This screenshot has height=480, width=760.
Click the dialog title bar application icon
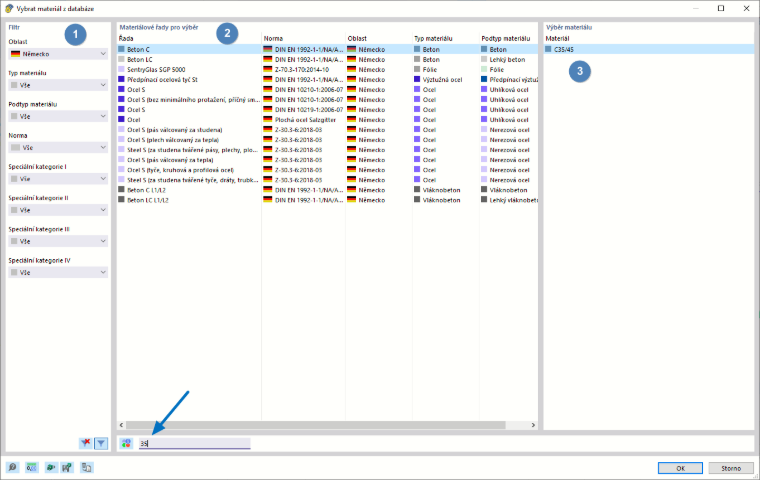click(9, 8)
